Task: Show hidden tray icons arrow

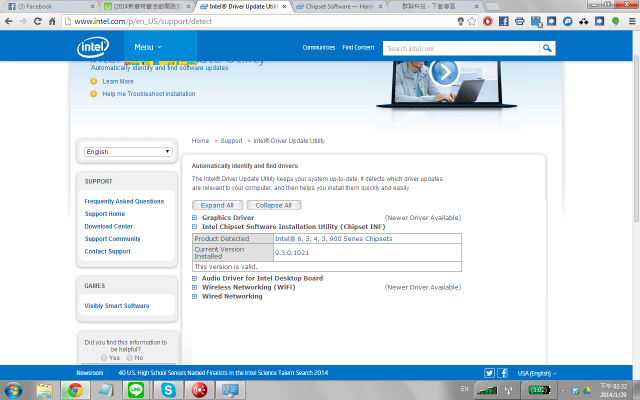Action: coord(563,391)
